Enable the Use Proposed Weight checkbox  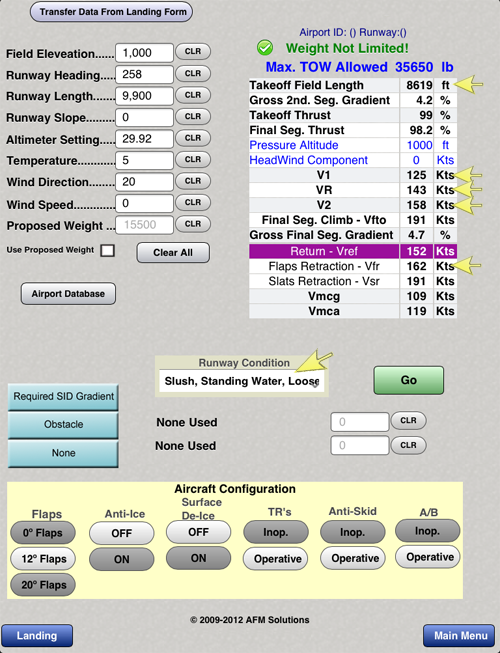click(x=108, y=250)
